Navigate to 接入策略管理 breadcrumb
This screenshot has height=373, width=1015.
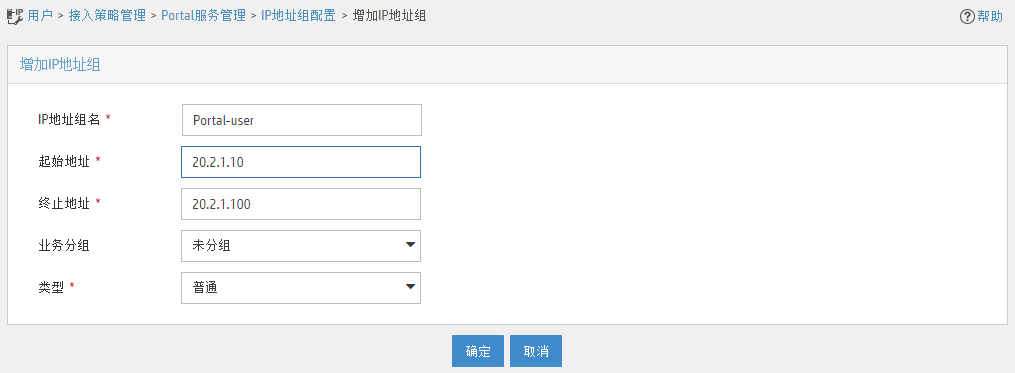tap(108, 16)
